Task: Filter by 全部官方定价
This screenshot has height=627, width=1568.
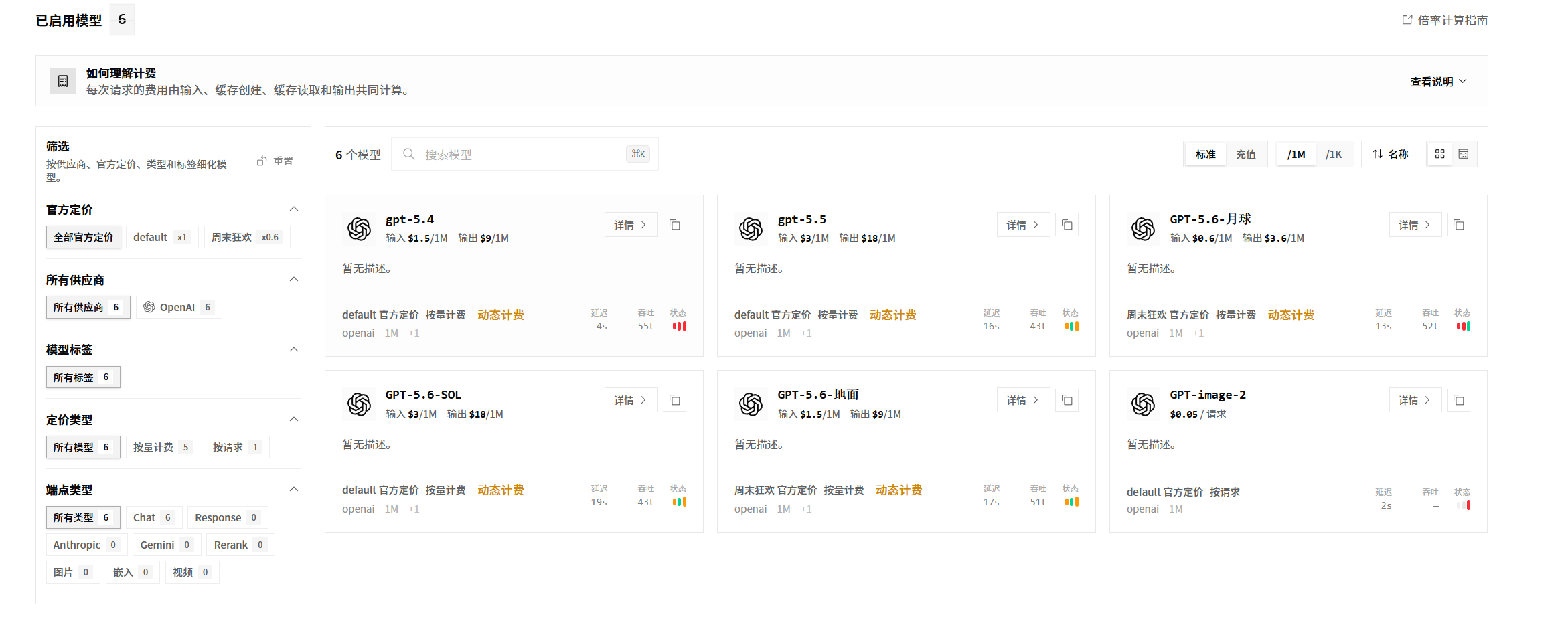Action: coord(84,237)
